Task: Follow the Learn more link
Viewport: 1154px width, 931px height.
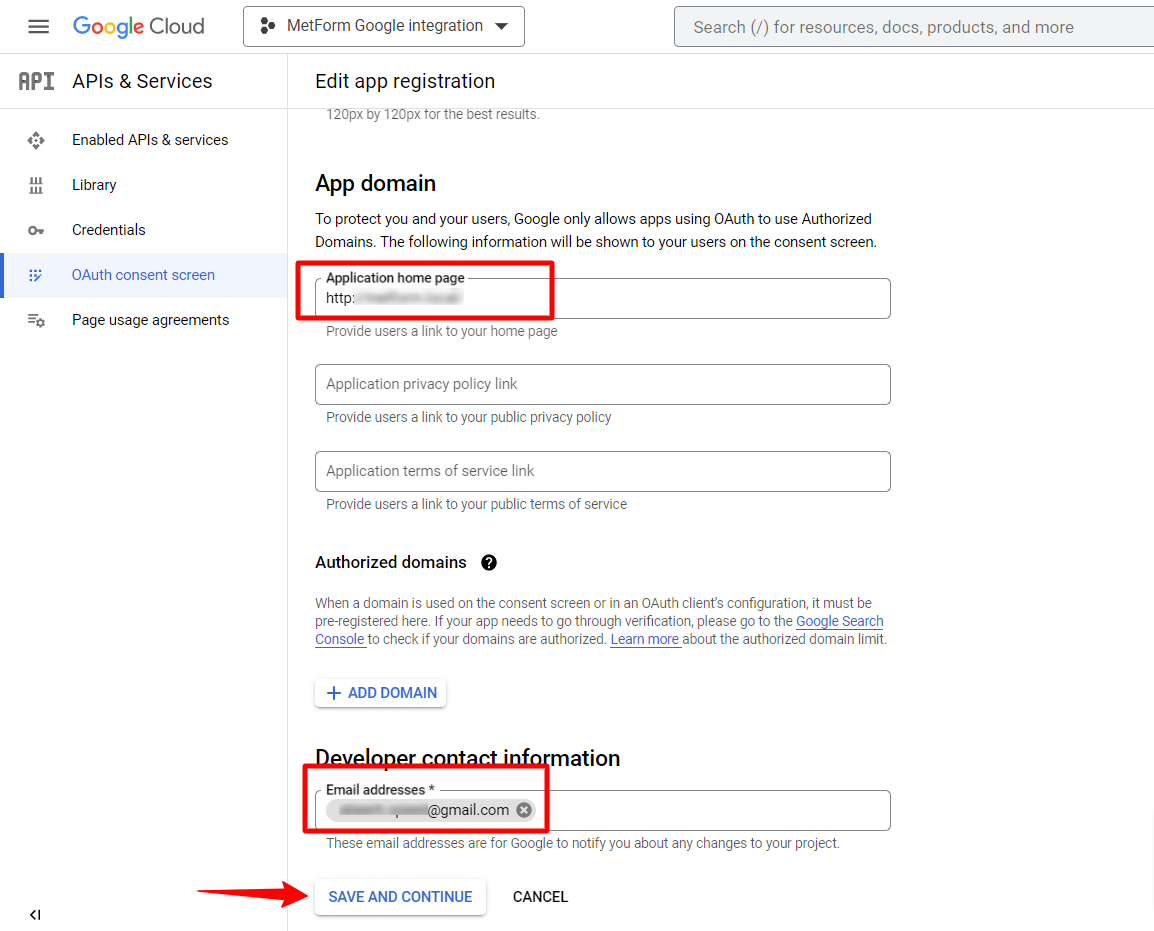Action: tap(645, 640)
